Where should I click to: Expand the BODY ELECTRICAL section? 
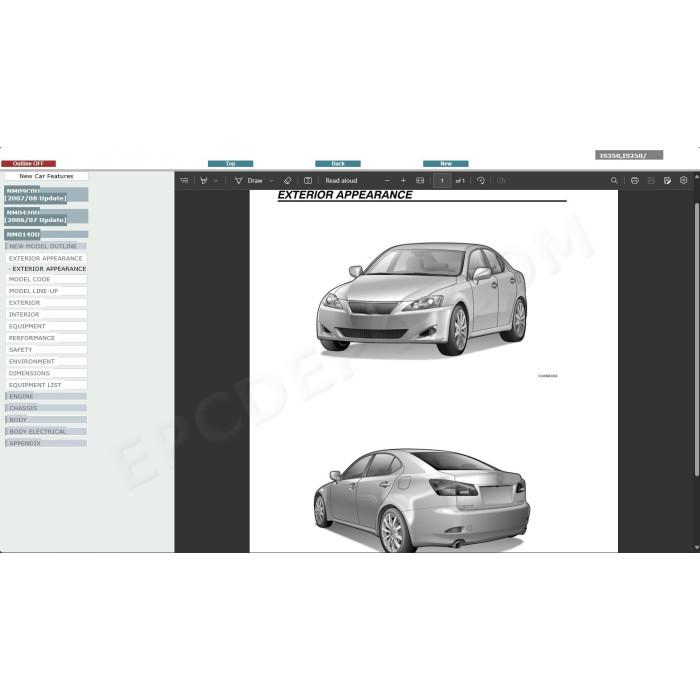point(46,431)
